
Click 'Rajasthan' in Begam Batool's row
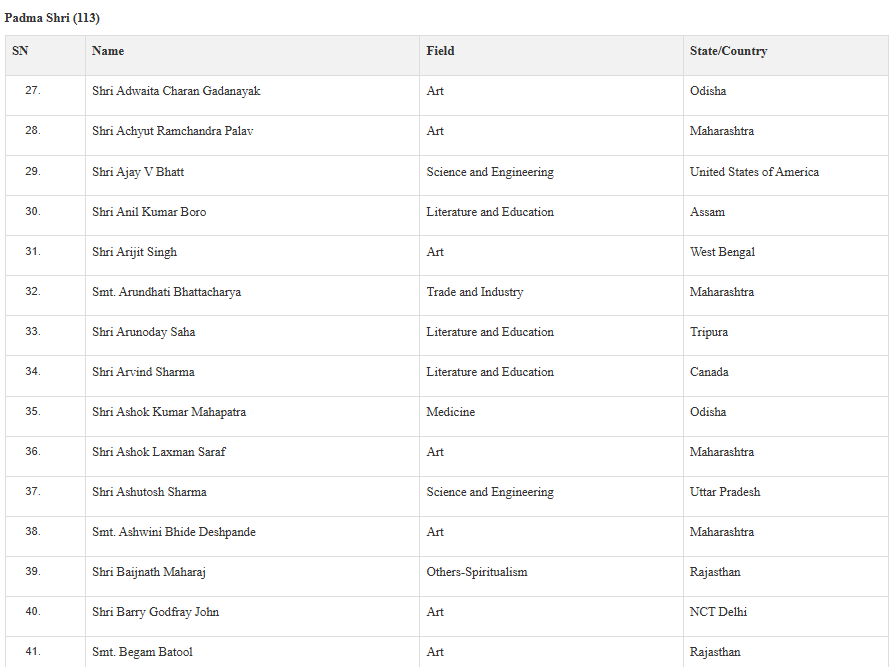(x=715, y=652)
